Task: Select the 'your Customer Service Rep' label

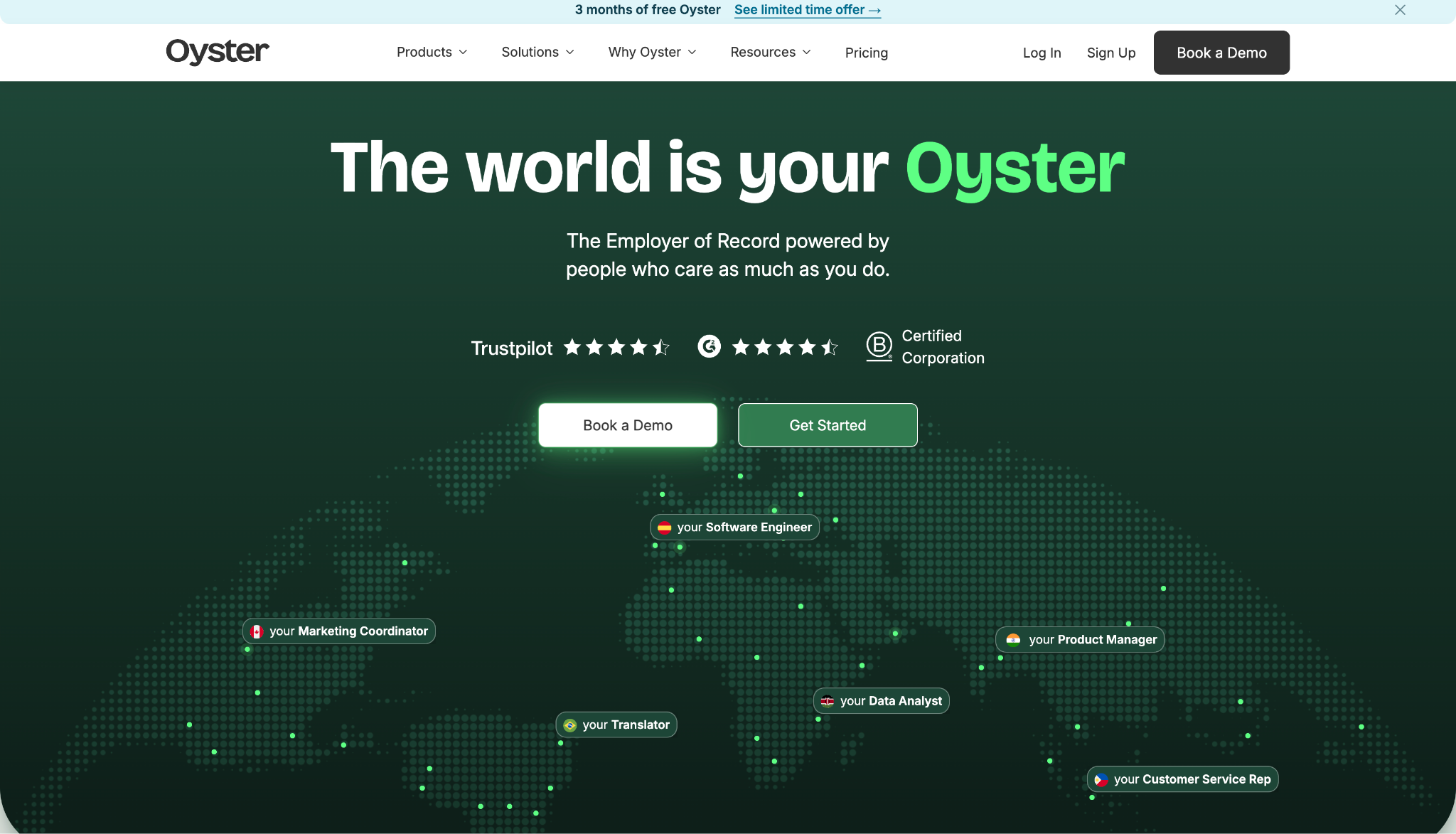Action: pos(1183,779)
